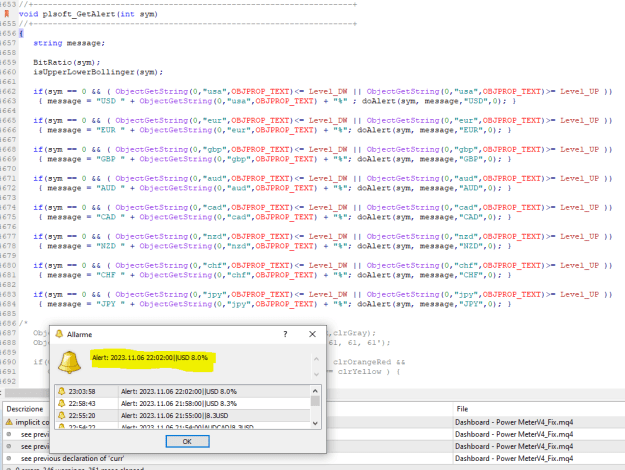The width and height of the screenshot is (625, 470).
Task: Click the help question mark in Allarme dialog
Action: pyautogui.click(x=285, y=334)
